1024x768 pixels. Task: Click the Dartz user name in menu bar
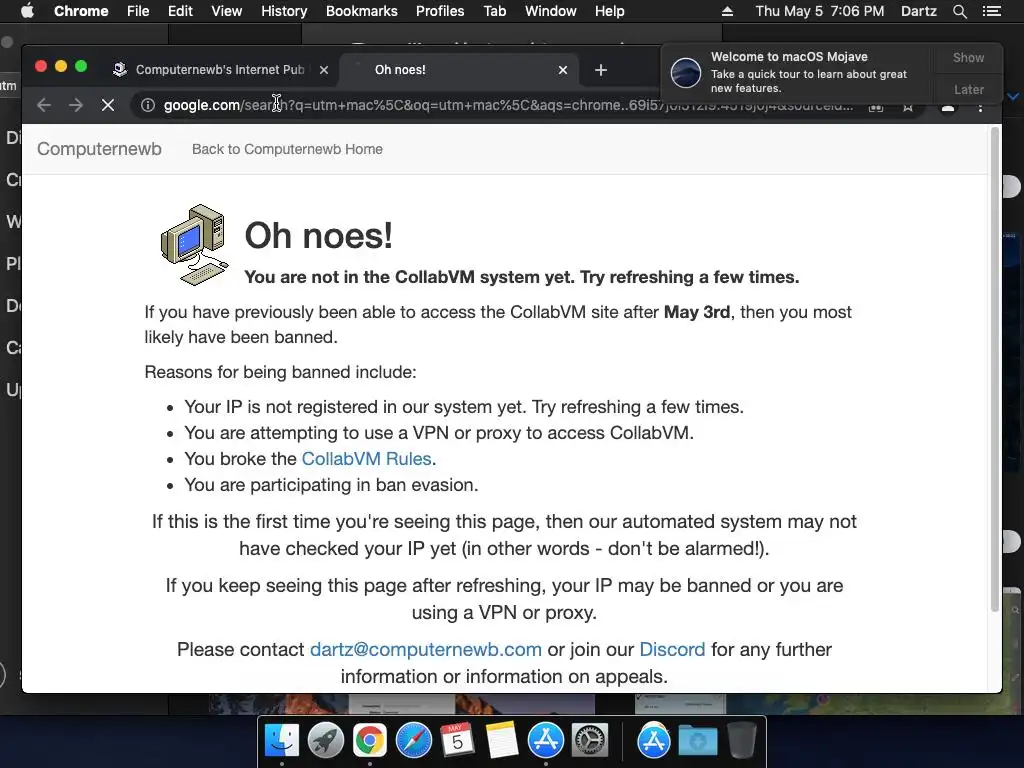point(919,11)
